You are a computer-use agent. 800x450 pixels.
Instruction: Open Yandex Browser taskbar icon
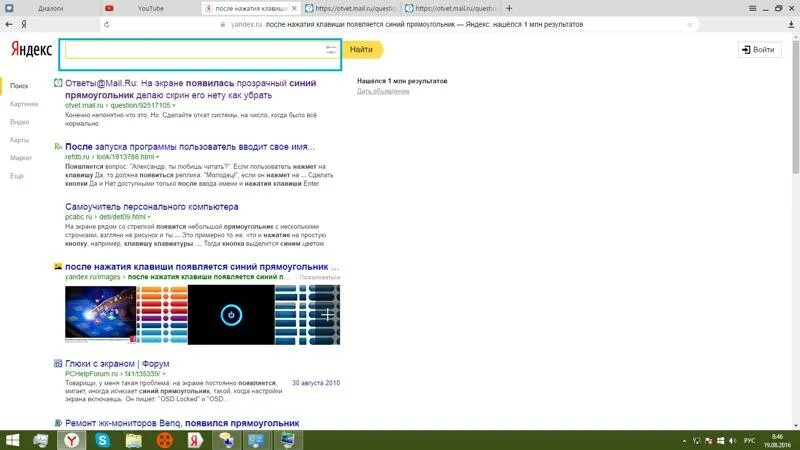click(x=71, y=440)
